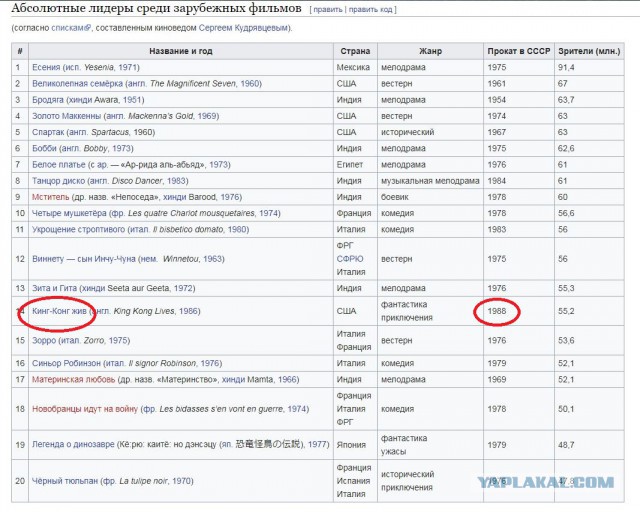Open the film link 'Великолепная семёрка'

(x=77, y=84)
